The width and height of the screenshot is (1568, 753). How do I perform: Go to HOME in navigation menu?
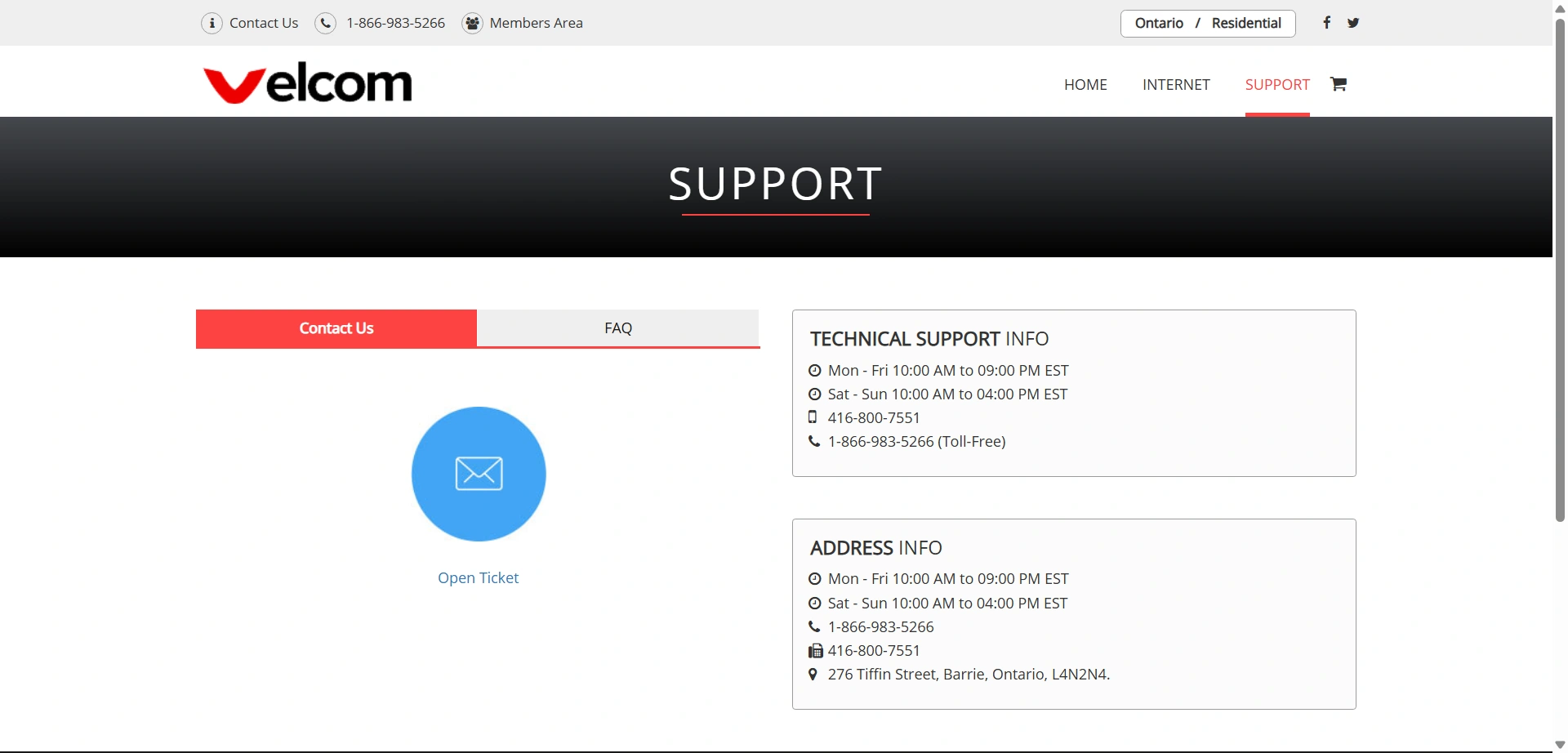[x=1085, y=85]
